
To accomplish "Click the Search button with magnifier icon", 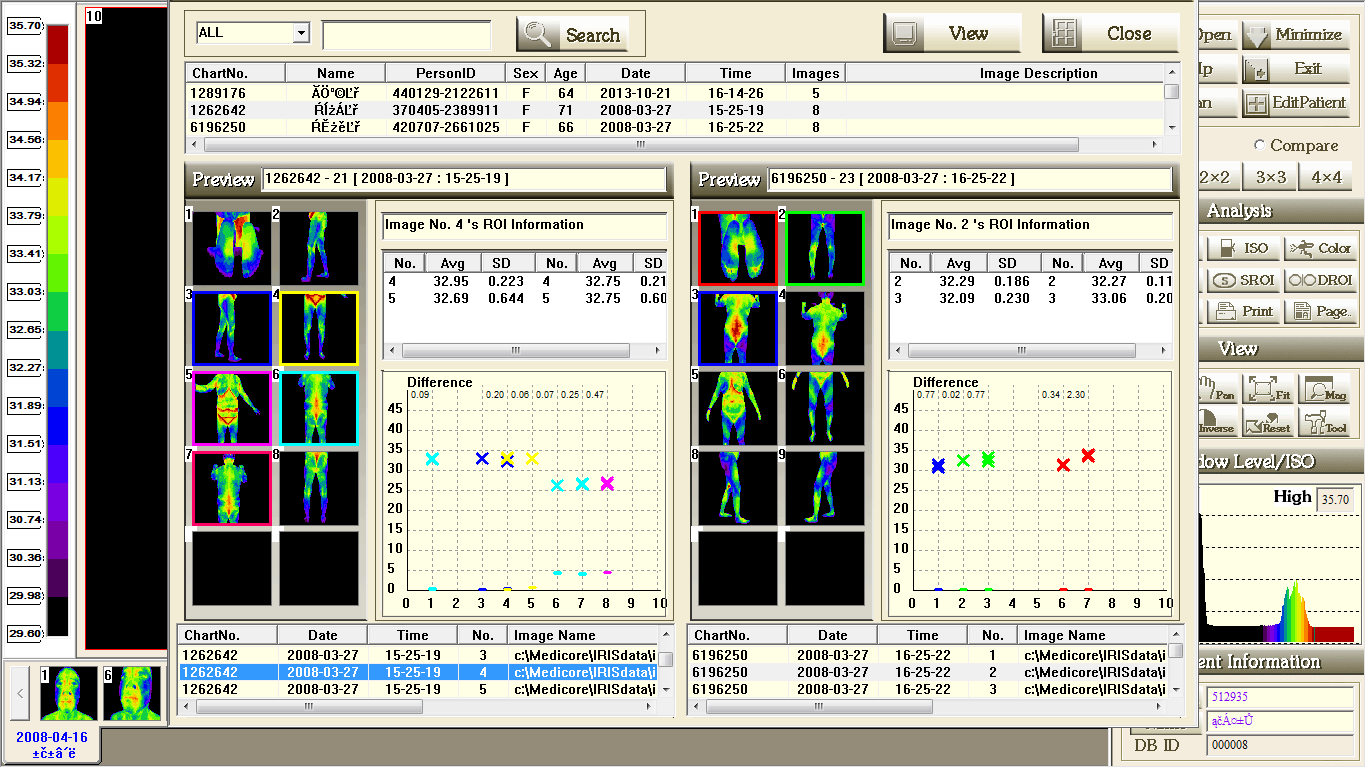I will (x=572, y=34).
